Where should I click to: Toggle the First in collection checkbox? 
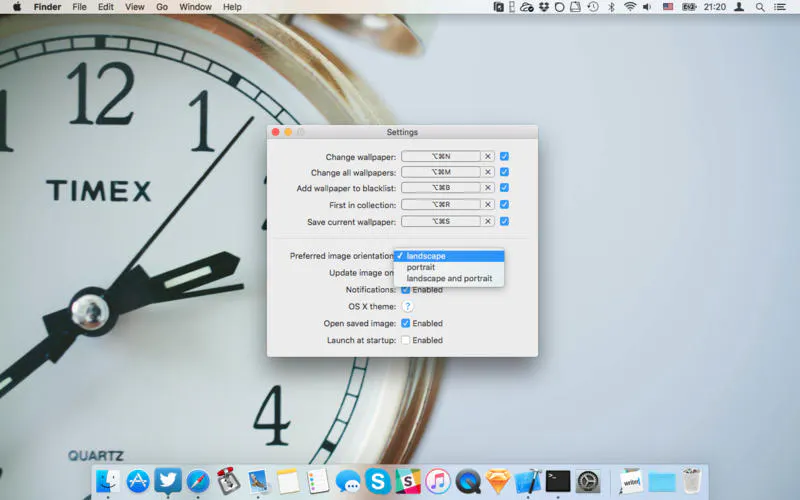click(504, 205)
